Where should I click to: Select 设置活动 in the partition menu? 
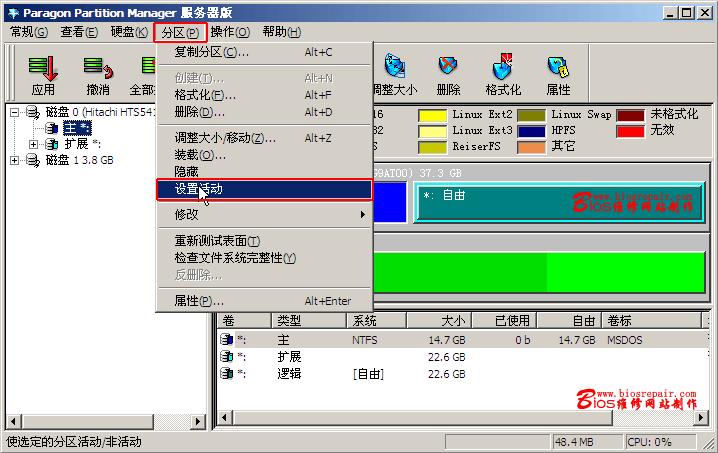coord(265,189)
